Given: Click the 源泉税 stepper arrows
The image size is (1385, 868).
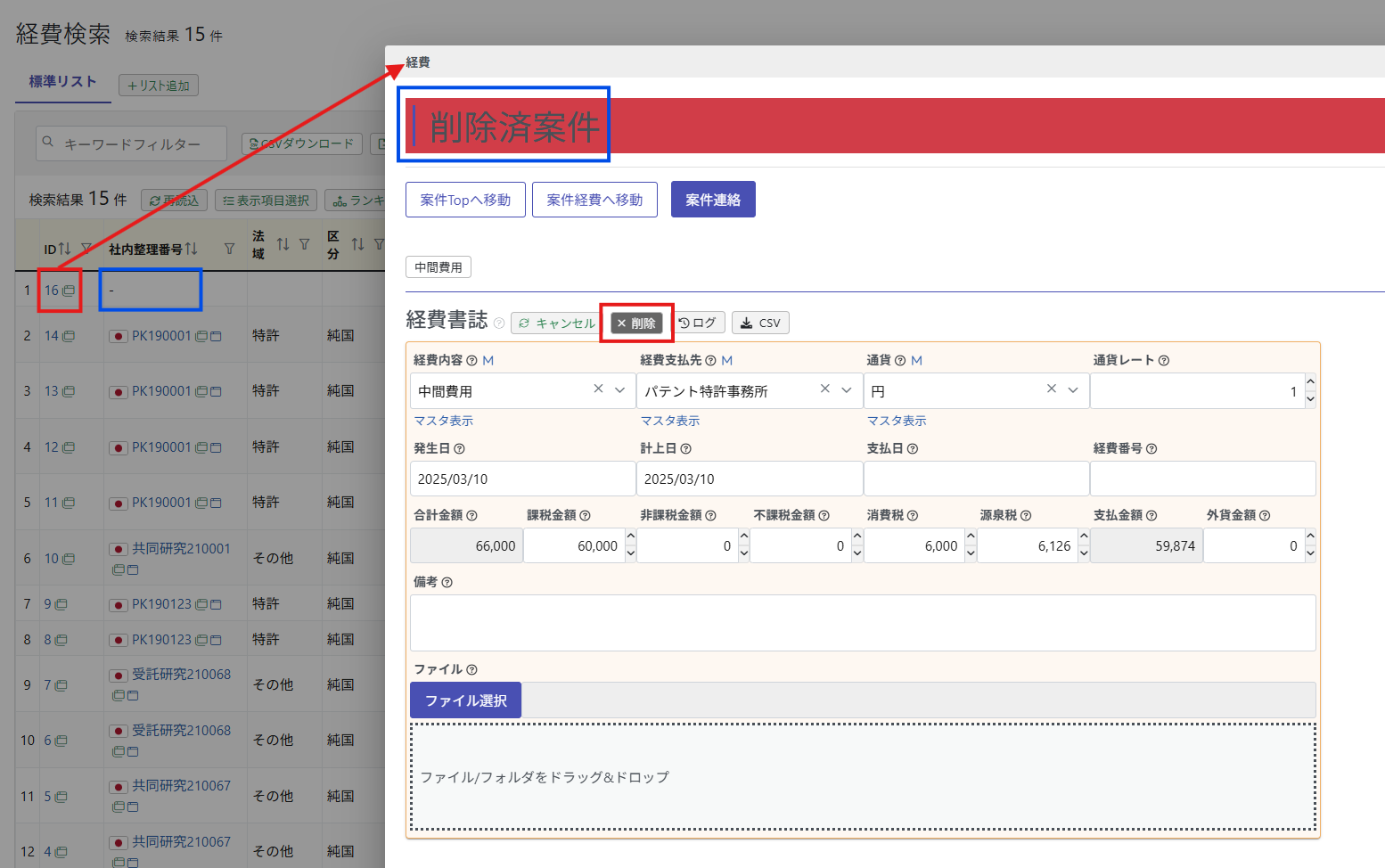Looking at the screenshot, I should tap(1084, 545).
